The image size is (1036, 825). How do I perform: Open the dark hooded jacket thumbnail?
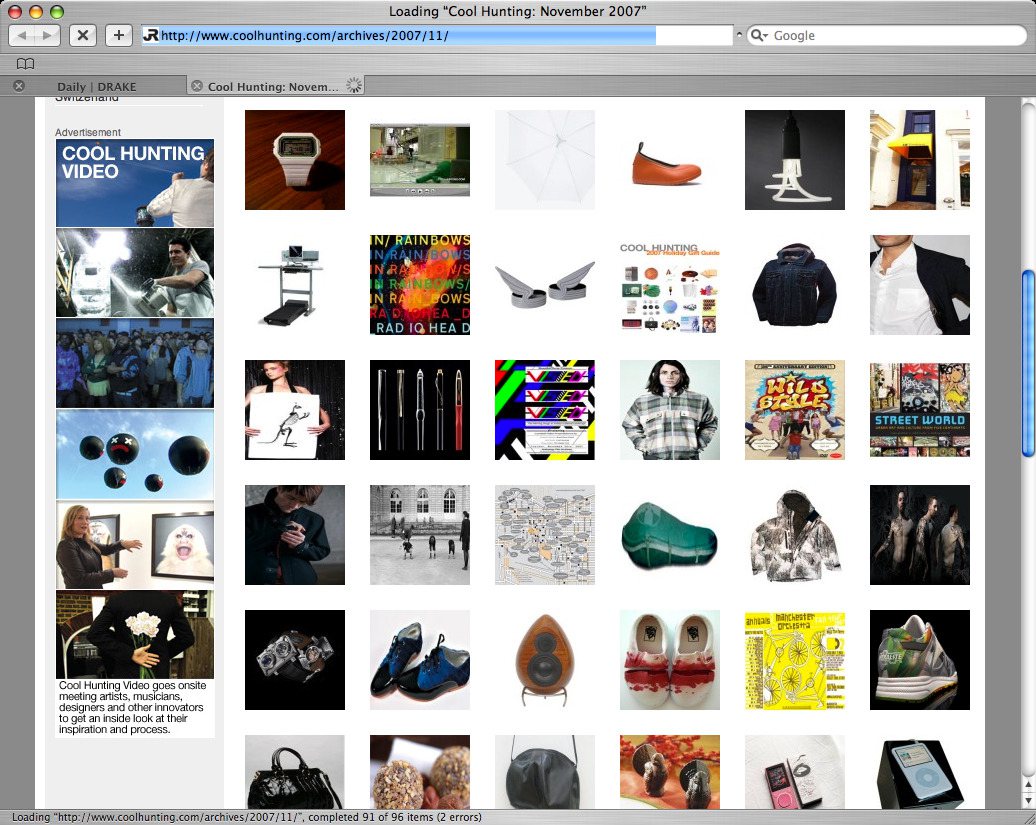pos(794,285)
